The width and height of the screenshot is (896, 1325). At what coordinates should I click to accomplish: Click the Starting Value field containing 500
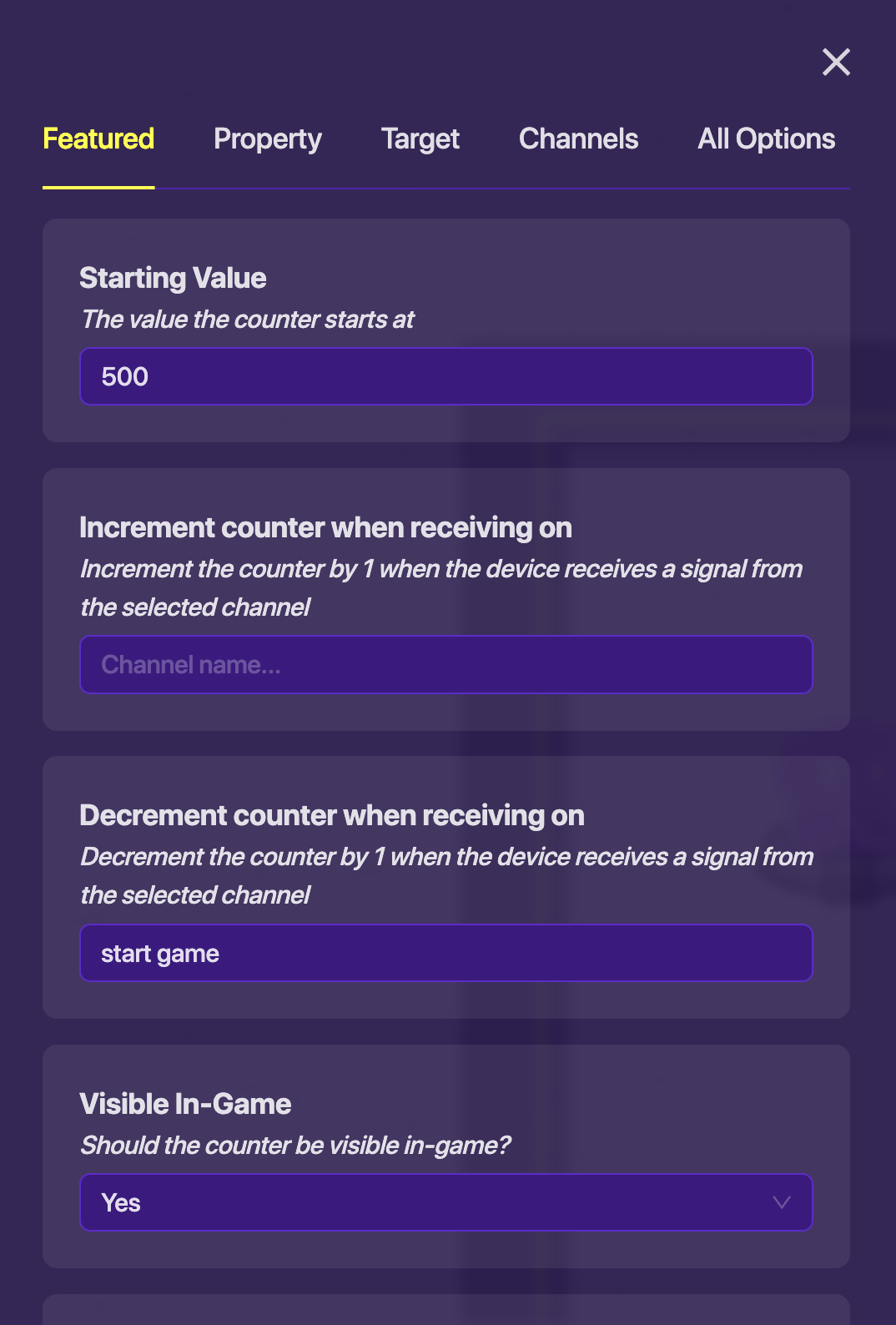point(445,376)
